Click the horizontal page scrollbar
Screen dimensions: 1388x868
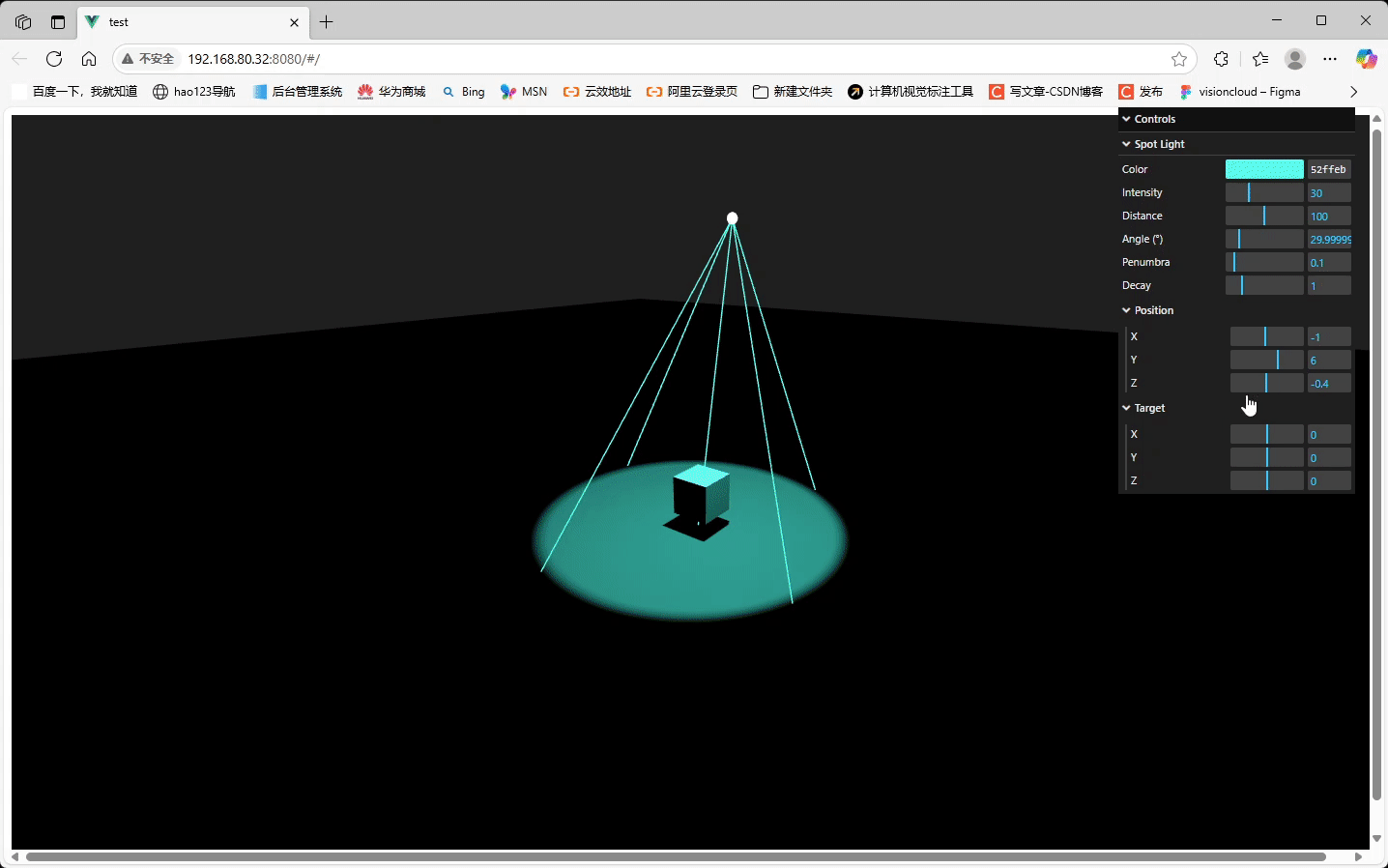pos(675,856)
